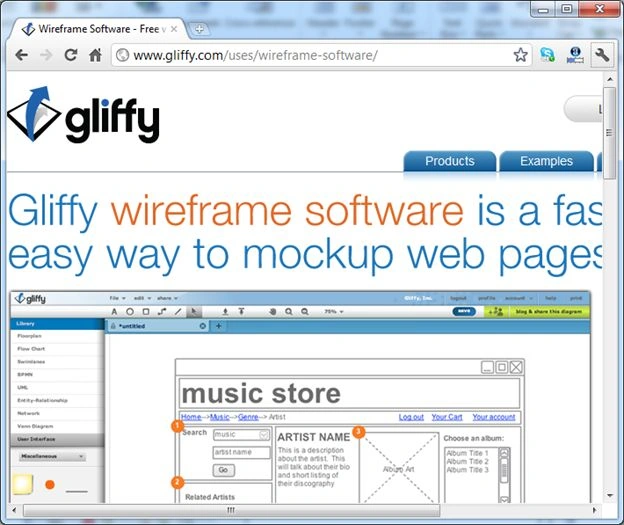Open the Skype extension icon

547,55
